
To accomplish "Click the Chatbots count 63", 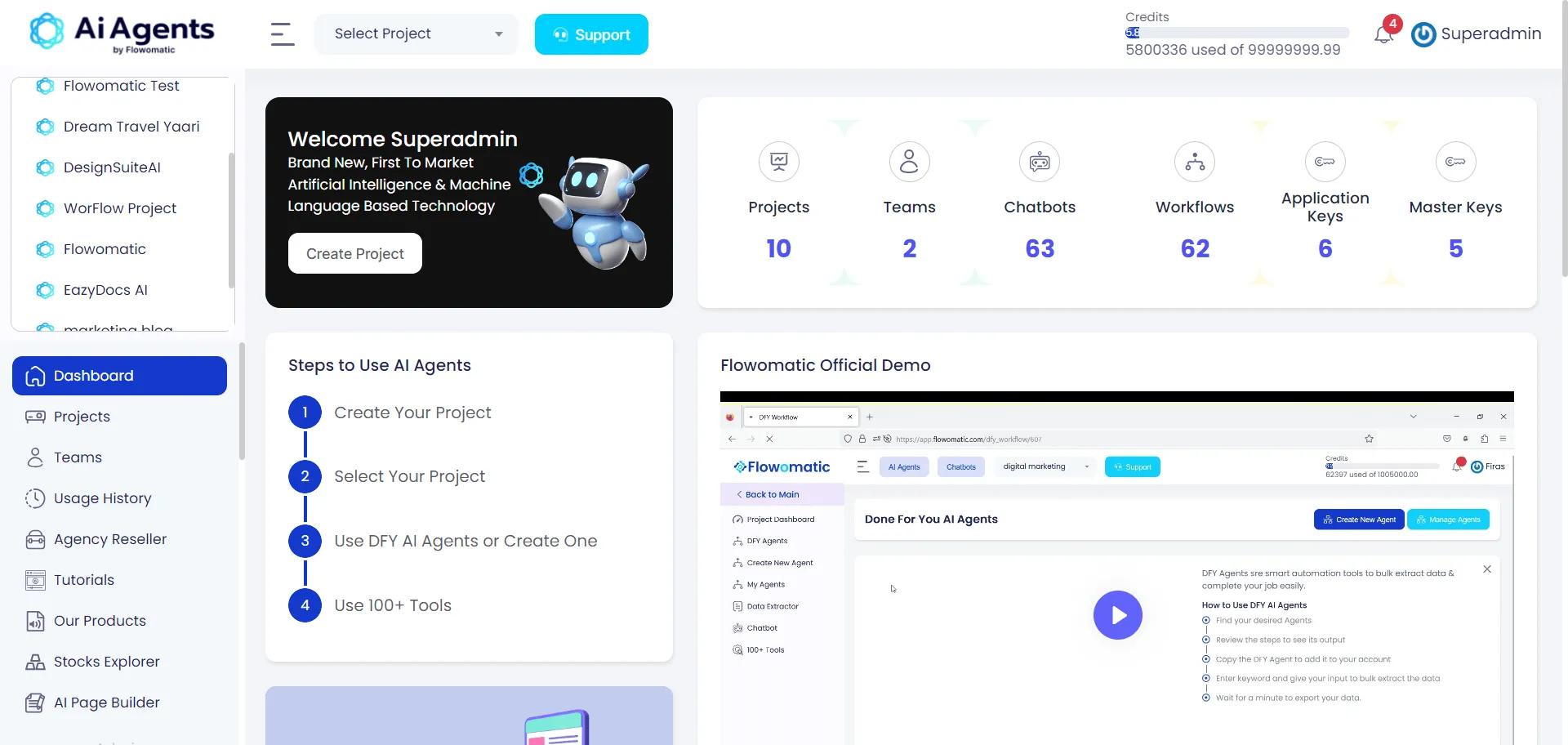I will click(x=1040, y=248).
